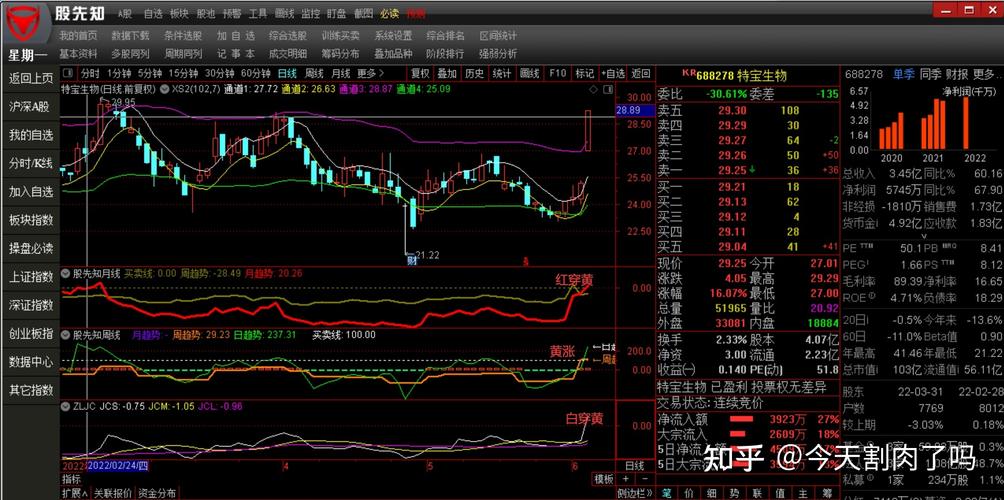Select the 日线 period tab
The height and width of the screenshot is (500, 1004).
point(287,73)
